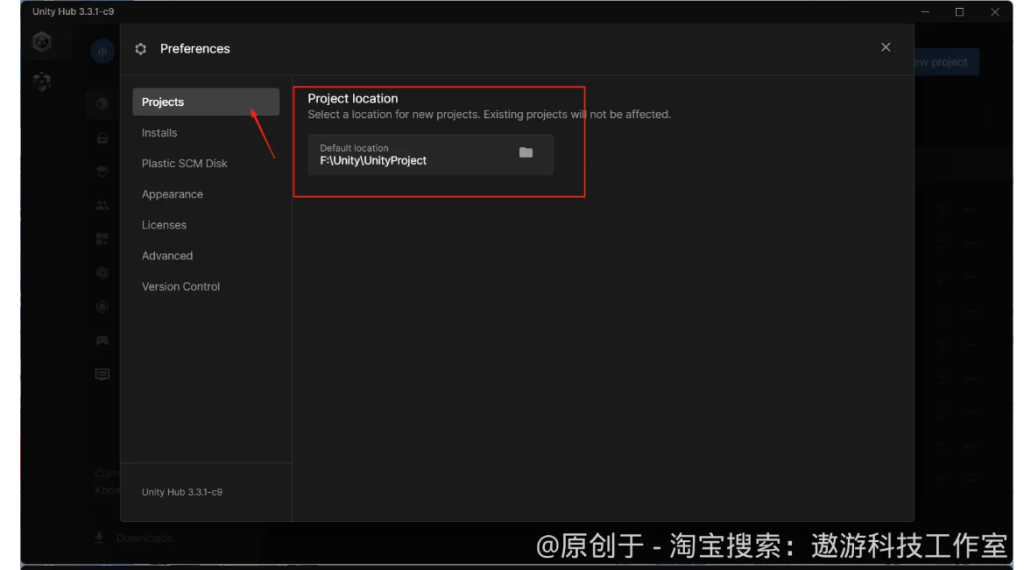The image size is (1024, 570).
Task: Click the Learn graduation cap icon in sidebar
Action: [x=102, y=171]
